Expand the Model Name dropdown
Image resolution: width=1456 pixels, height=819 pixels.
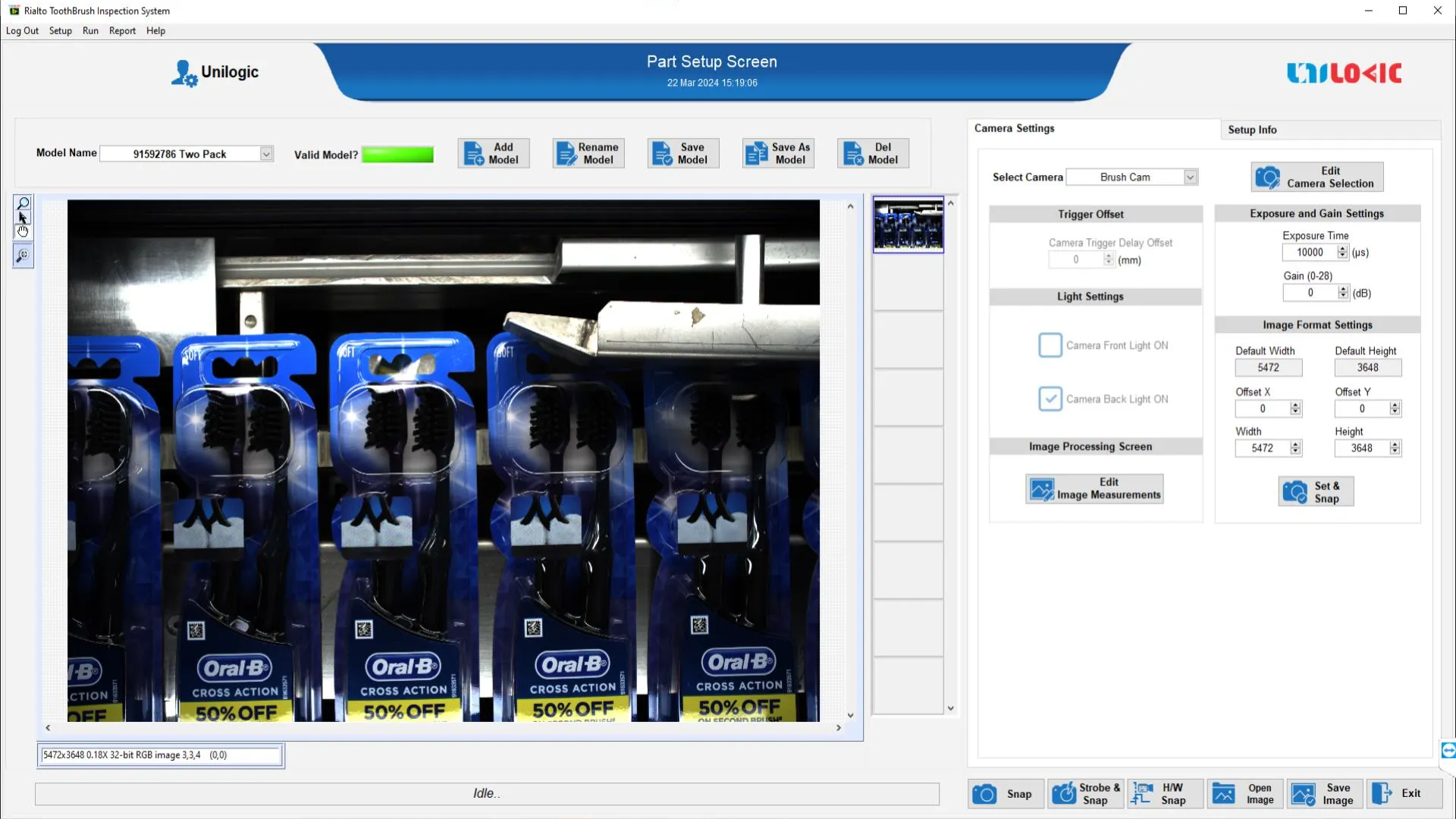tap(266, 154)
